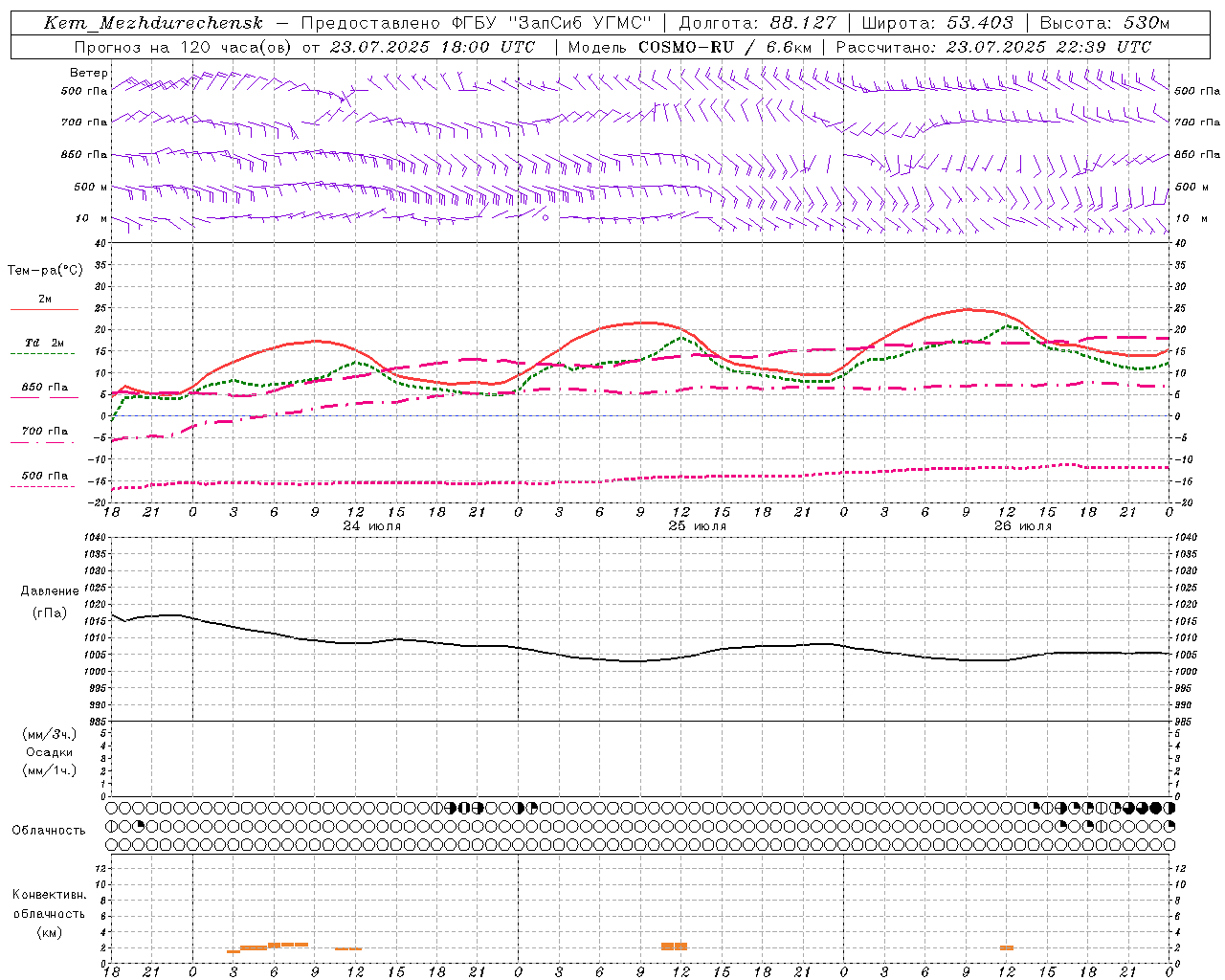Click the Конвективн. convective cloud label

point(49,895)
